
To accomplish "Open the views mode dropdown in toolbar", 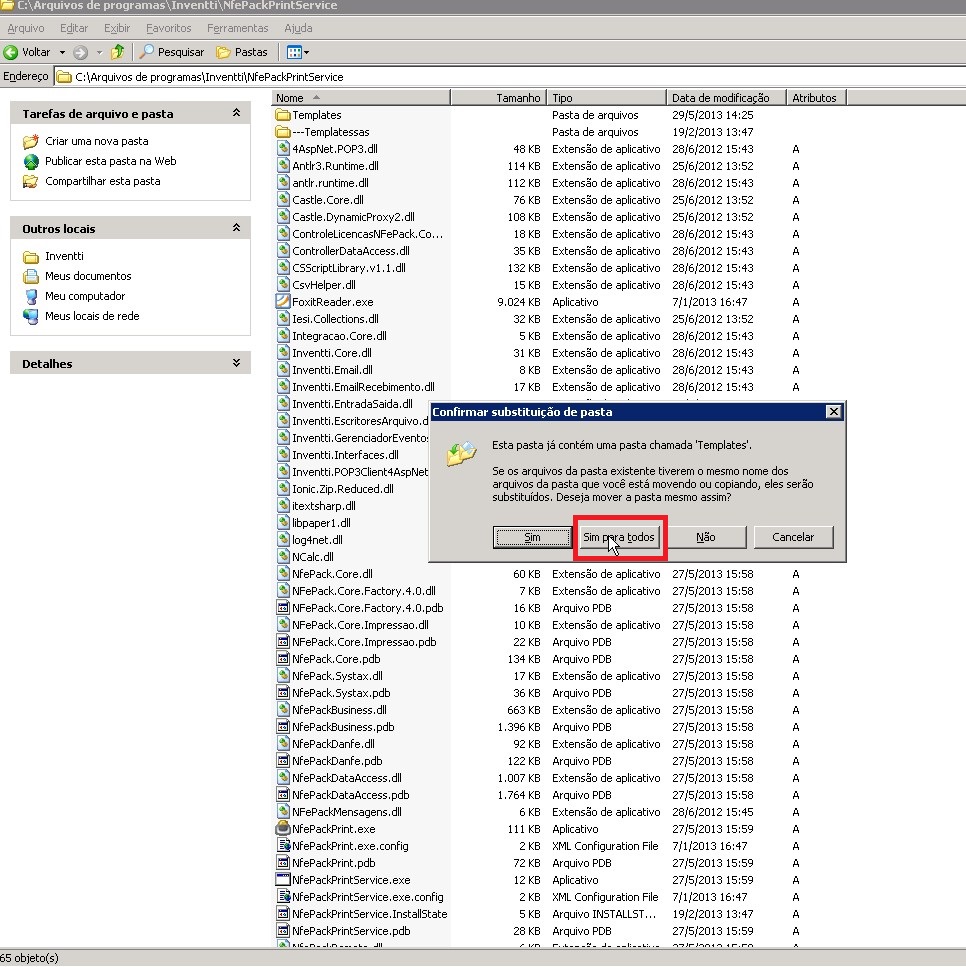I will [298, 52].
